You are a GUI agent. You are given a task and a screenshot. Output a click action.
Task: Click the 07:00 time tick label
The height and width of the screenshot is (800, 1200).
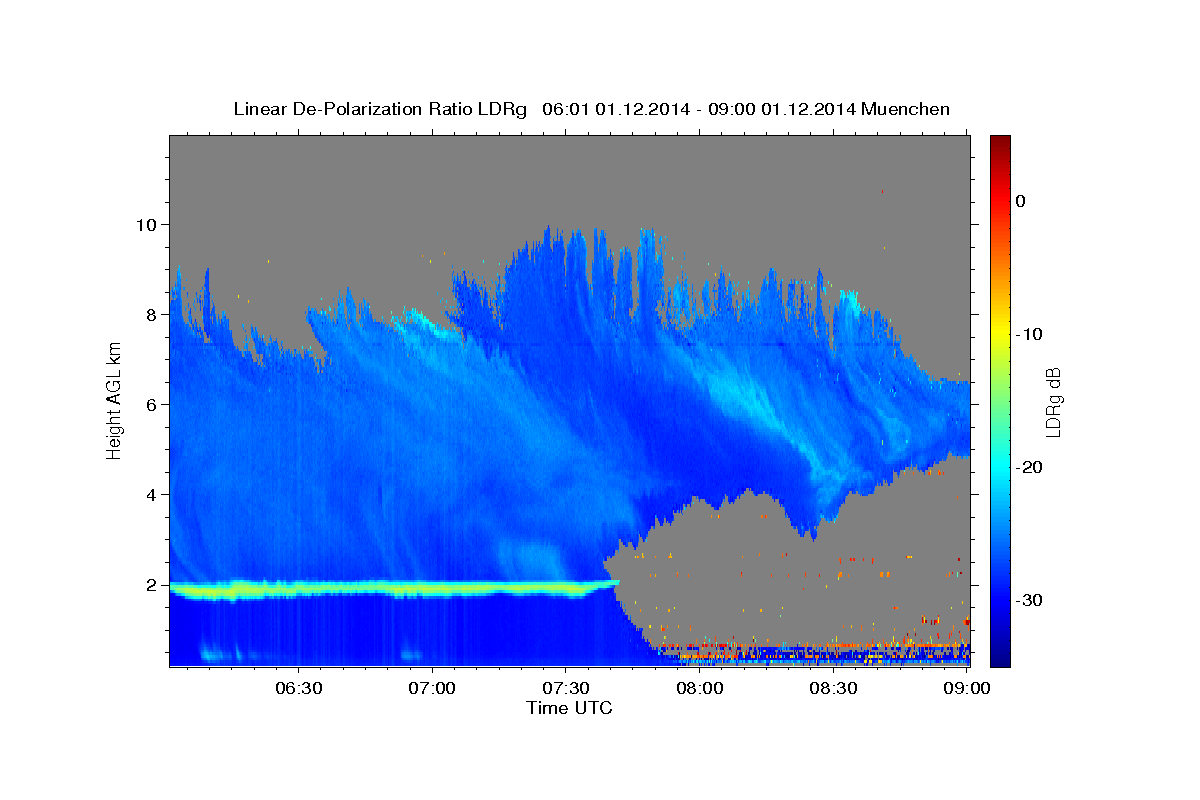pos(432,689)
